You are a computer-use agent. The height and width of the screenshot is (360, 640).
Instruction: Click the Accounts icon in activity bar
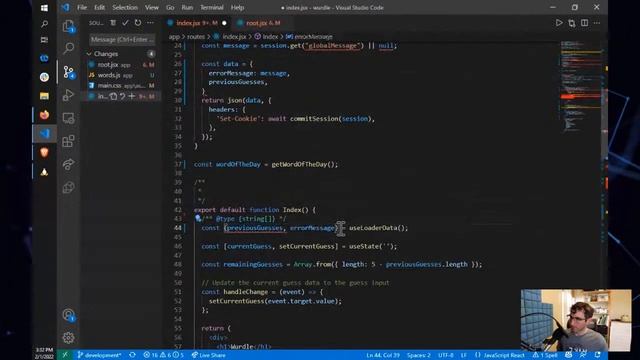69,315
